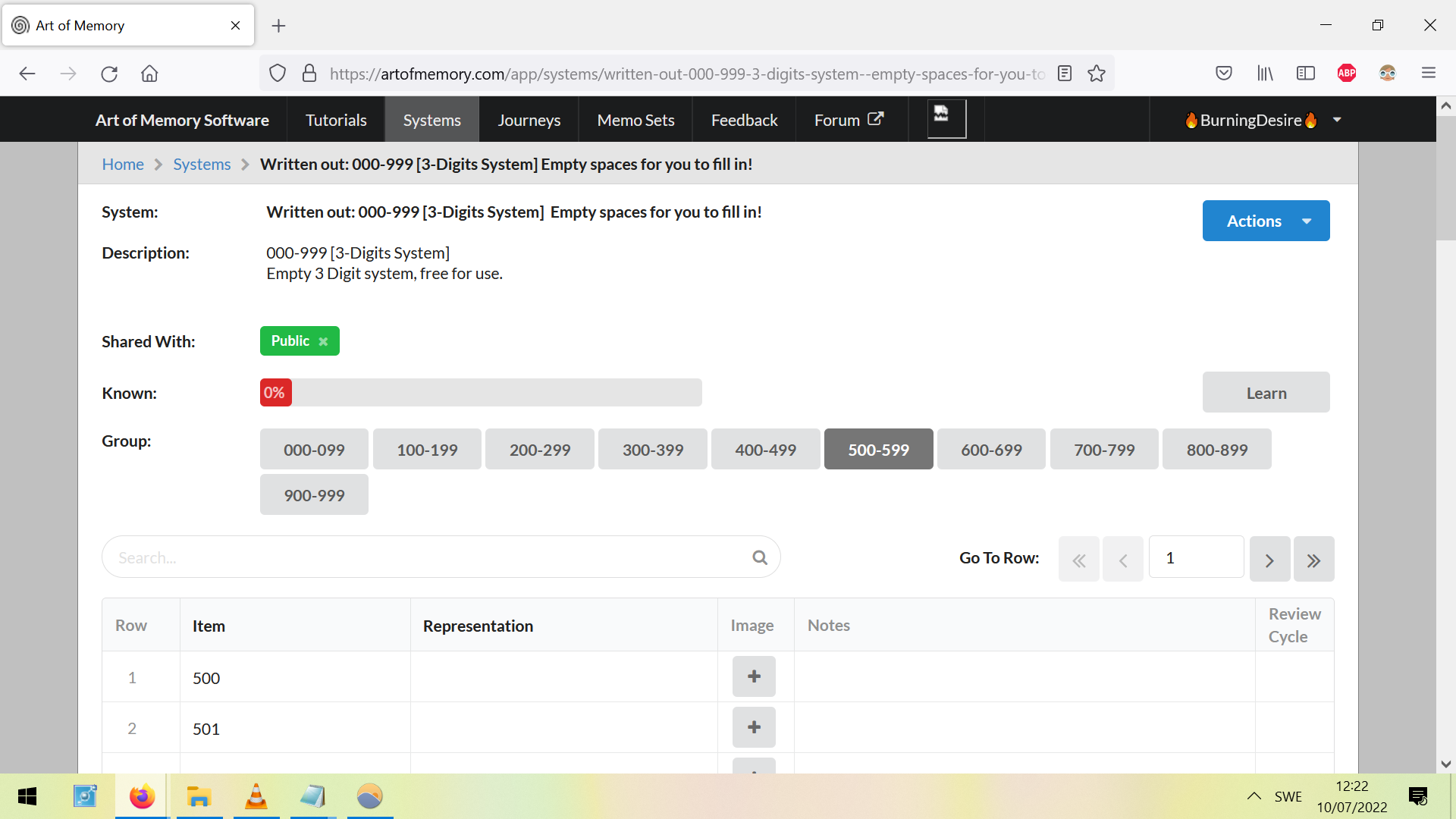Follow the Systems breadcrumb link
1456x819 pixels.
pyautogui.click(x=202, y=165)
